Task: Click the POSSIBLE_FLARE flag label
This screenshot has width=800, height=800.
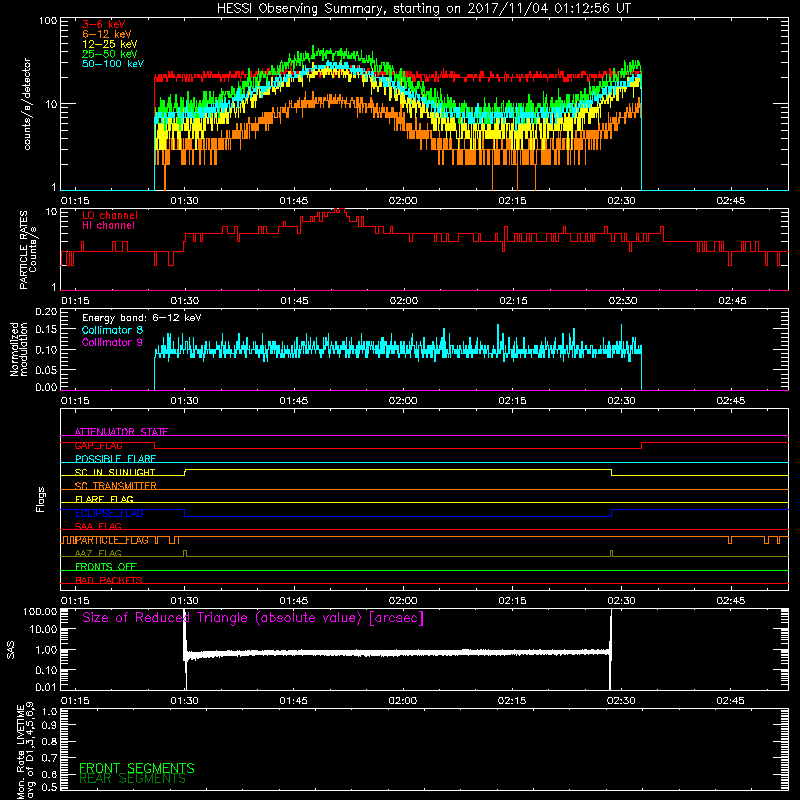Action: [115, 459]
